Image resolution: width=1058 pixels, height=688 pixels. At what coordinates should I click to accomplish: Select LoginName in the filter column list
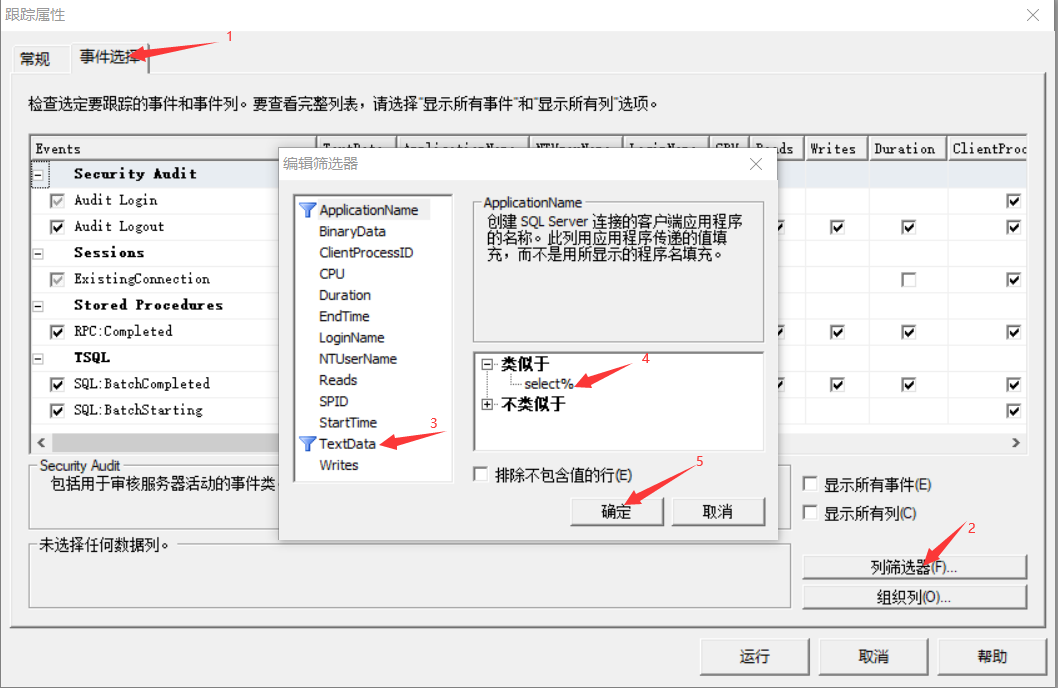click(x=352, y=338)
